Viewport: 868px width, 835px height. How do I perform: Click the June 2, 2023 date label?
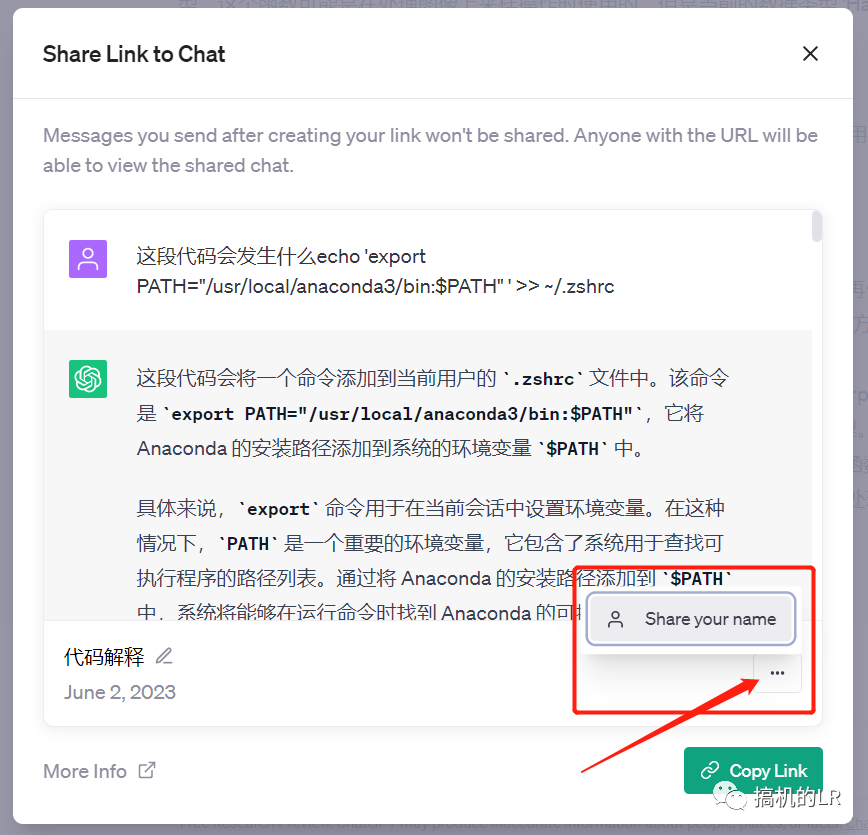pos(120,692)
